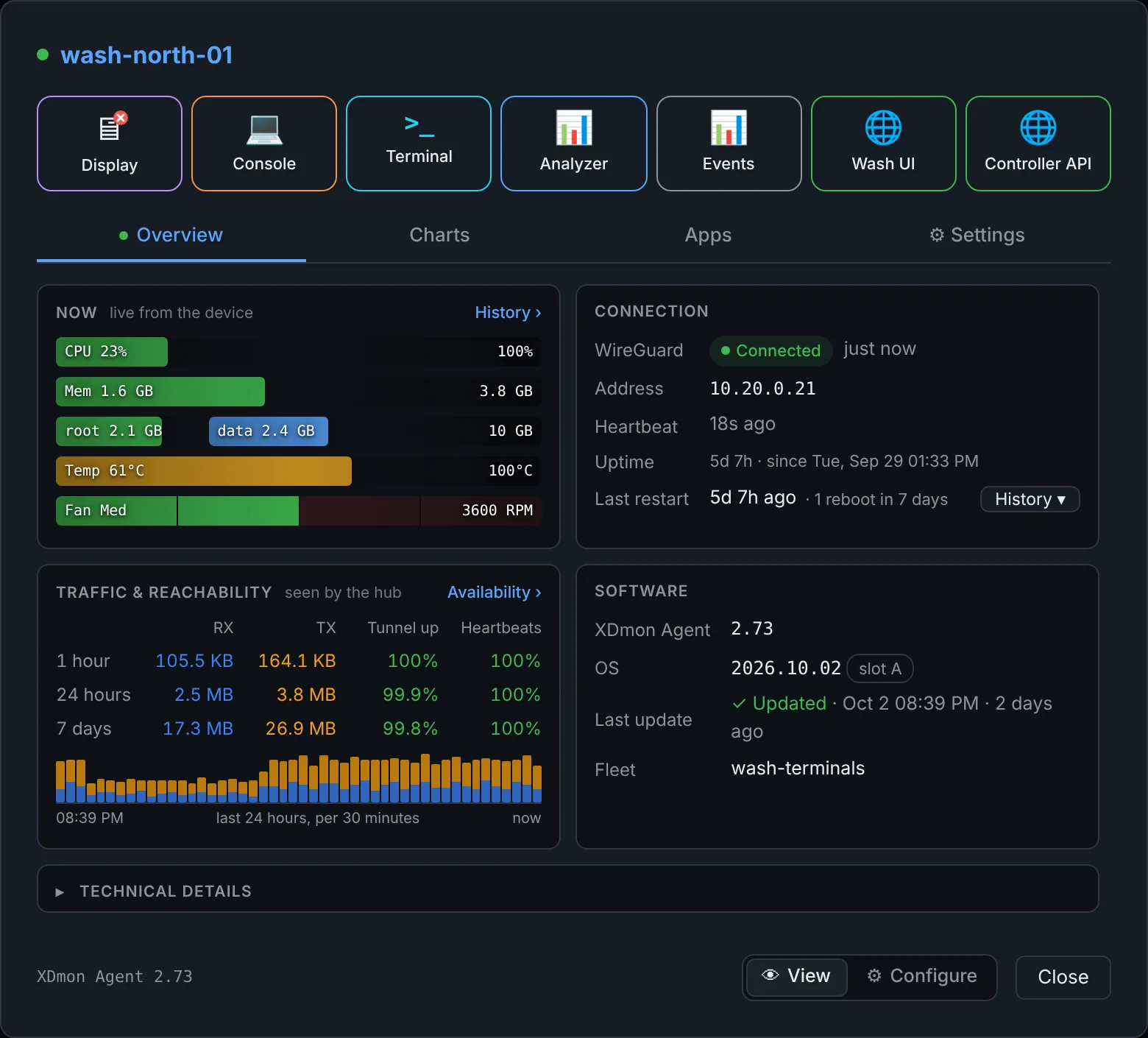Open History link in the Now panel
The height and width of the screenshot is (1038, 1148).
coord(508,313)
